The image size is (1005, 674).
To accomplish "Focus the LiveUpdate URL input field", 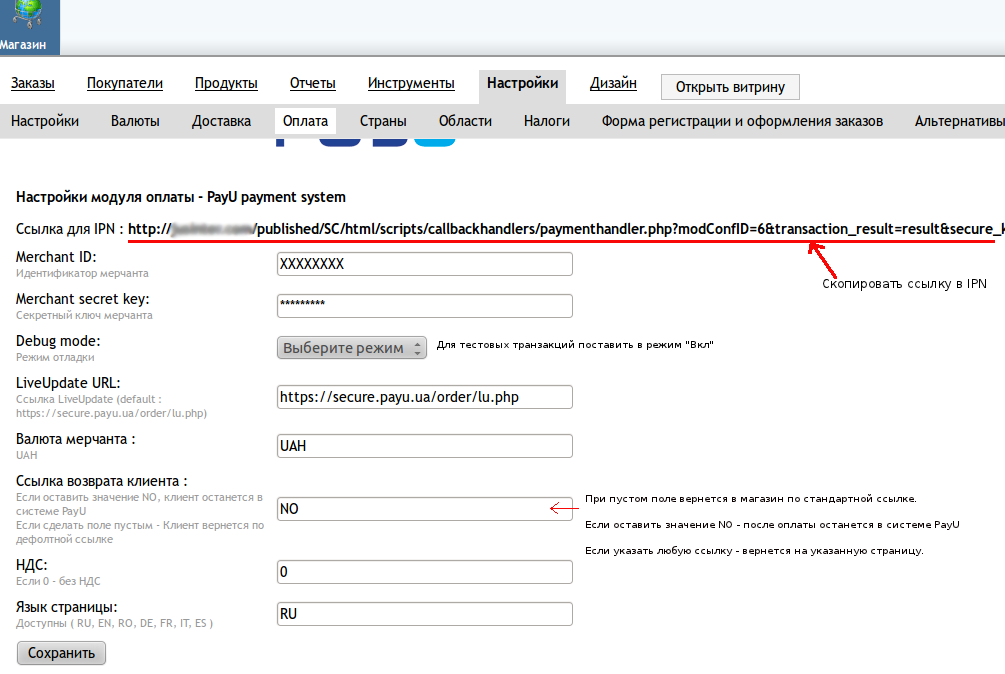I will tap(424, 397).
